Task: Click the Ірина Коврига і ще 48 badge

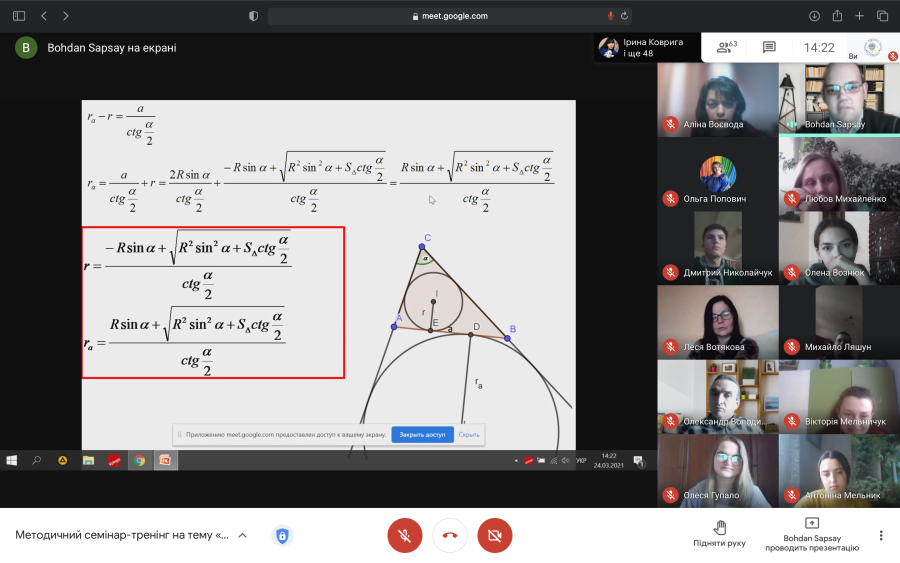Action: pos(647,47)
